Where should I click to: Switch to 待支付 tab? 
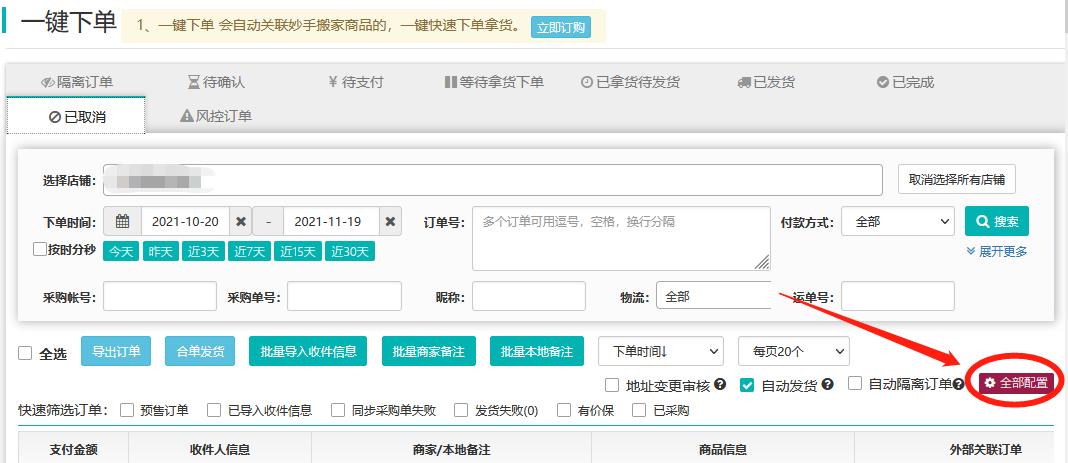(x=356, y=82)
